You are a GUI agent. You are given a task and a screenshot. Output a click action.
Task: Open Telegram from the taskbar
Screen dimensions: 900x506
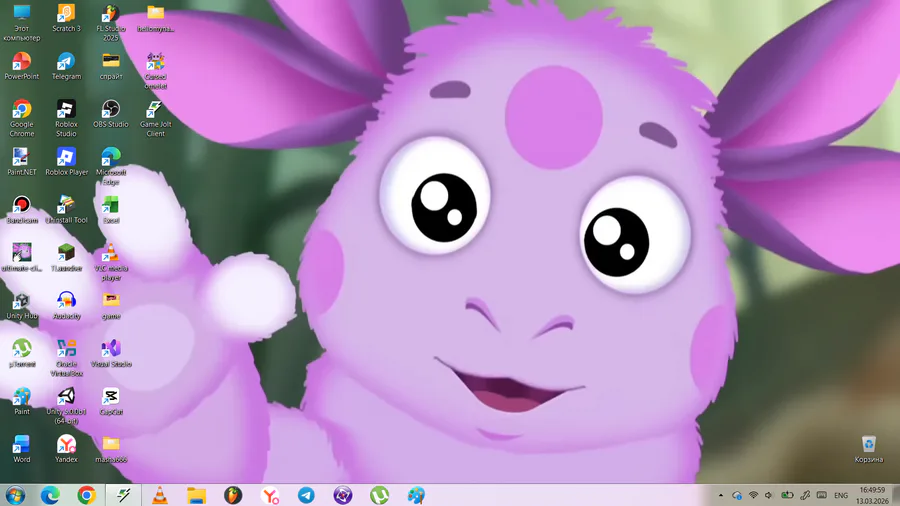306,495
